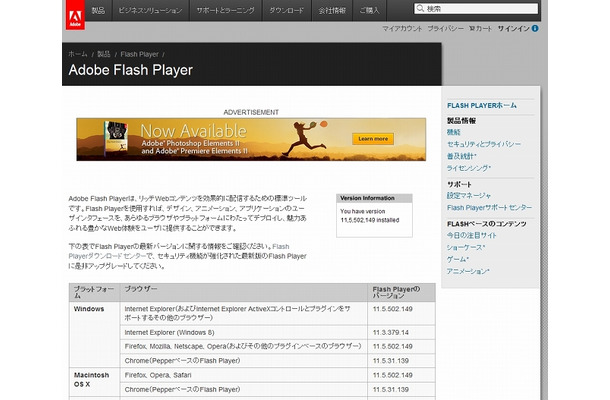Click the search magnifier icon
Image resolution: width=610 pixels, height=400 pixels.
(420, 8)
